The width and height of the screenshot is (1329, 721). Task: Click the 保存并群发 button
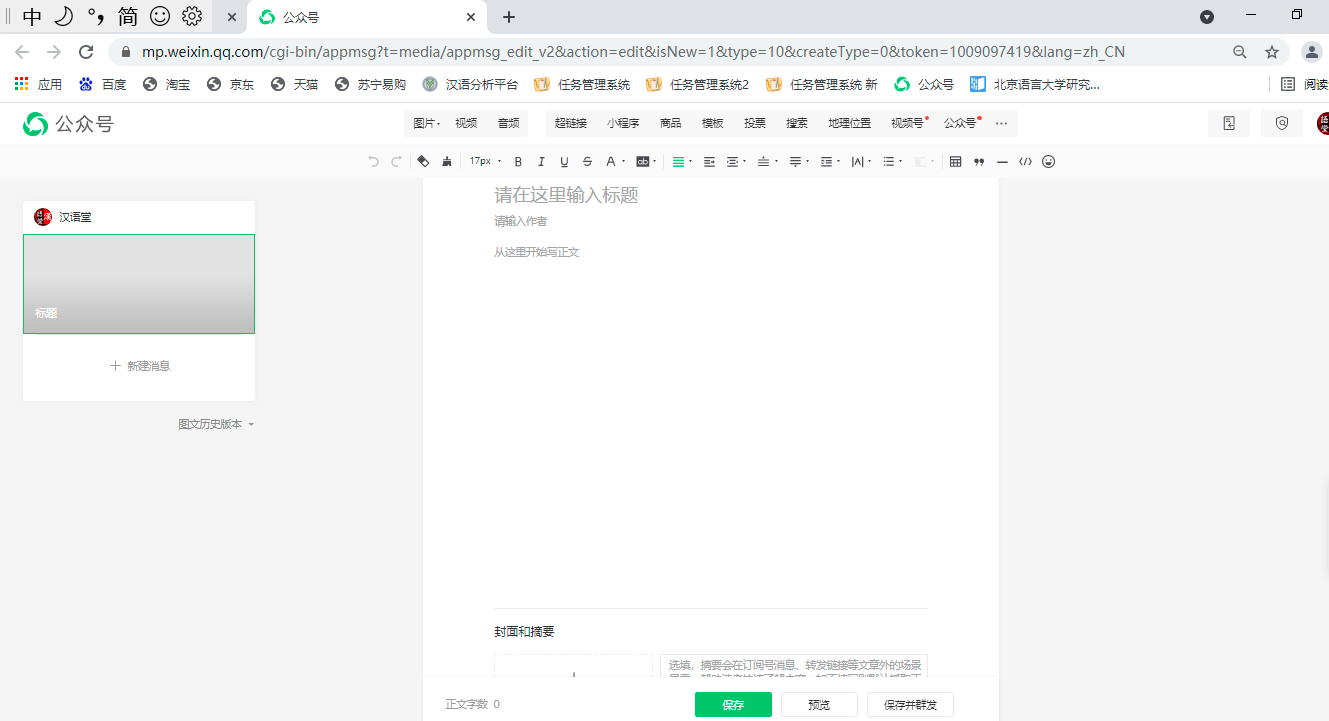[x=910, y=705]
